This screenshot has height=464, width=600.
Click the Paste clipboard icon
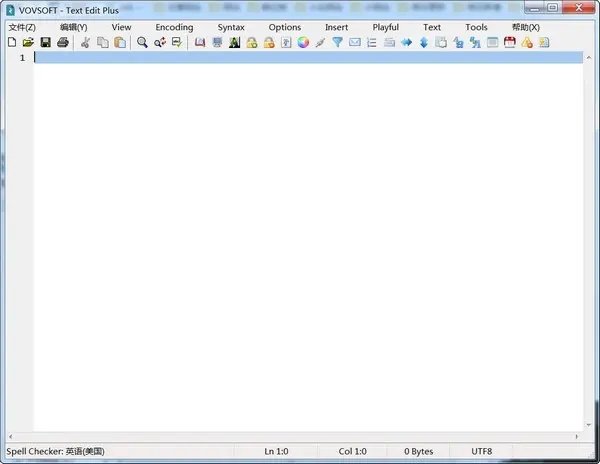click(x=120, y=43)
